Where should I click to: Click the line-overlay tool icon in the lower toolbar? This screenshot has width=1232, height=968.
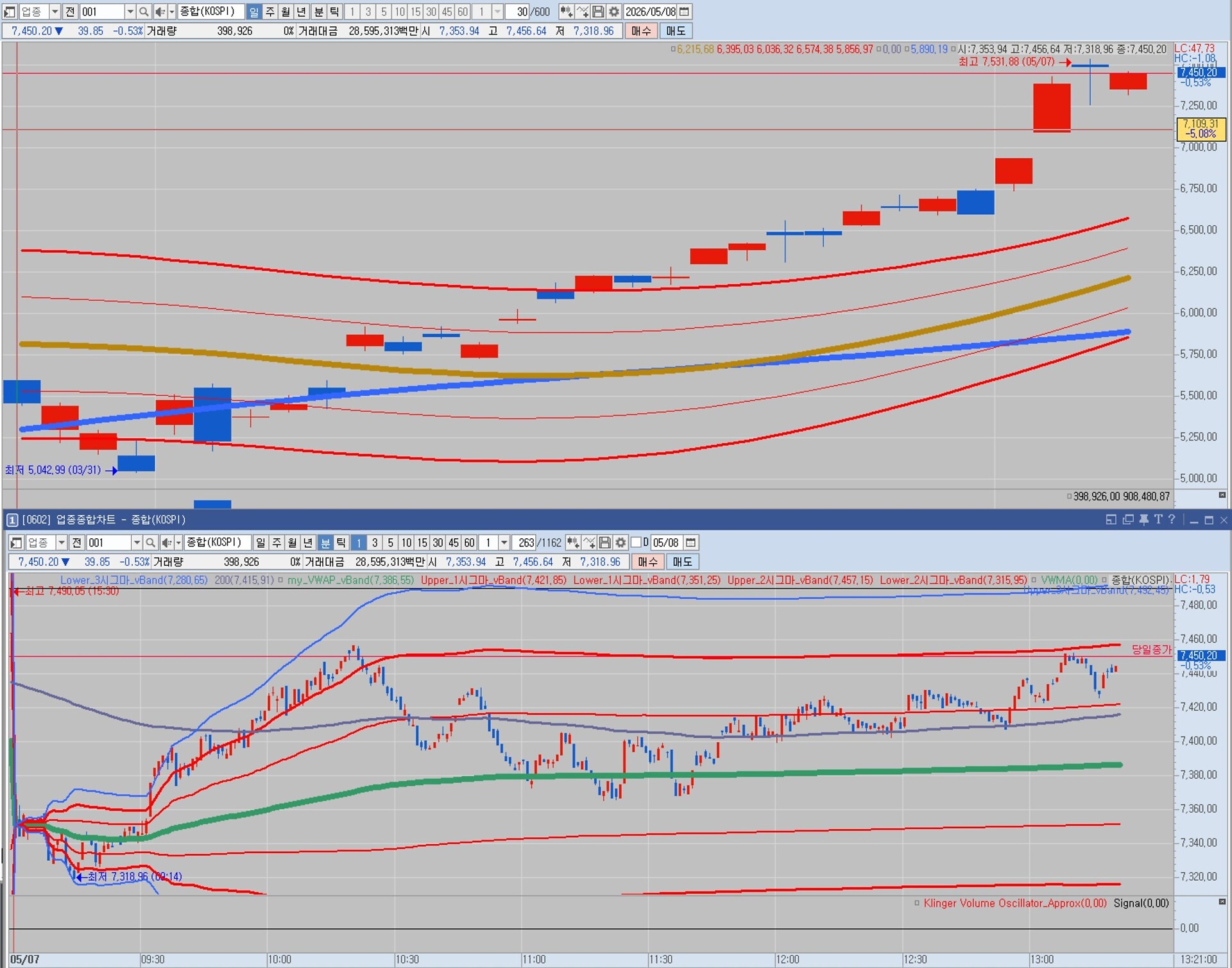point(588,543)
